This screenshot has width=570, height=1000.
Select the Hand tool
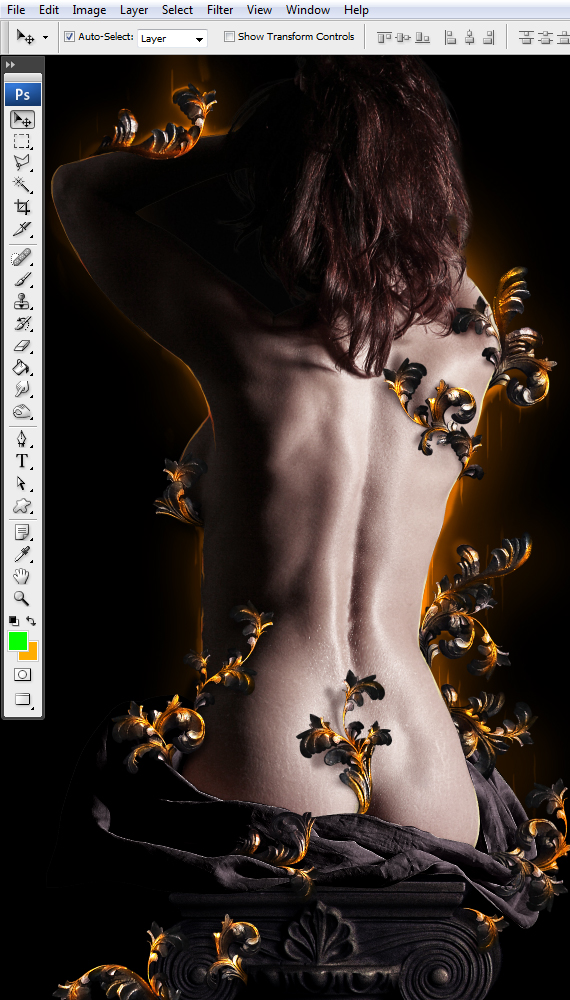pyautogui.click(x=22, y=576)
